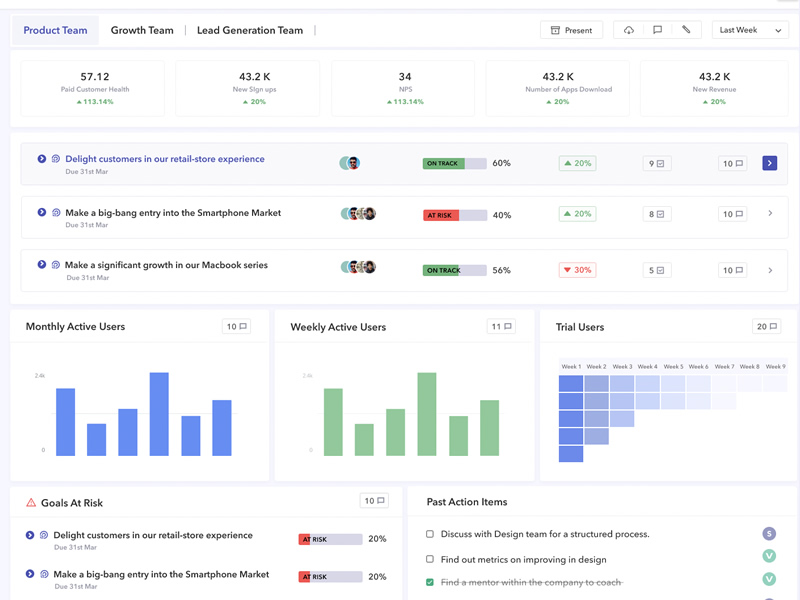800x600 pixels.
Task: Open 'Delight customers in our retail-store experience' goal link
Action: tap(165, 159)
